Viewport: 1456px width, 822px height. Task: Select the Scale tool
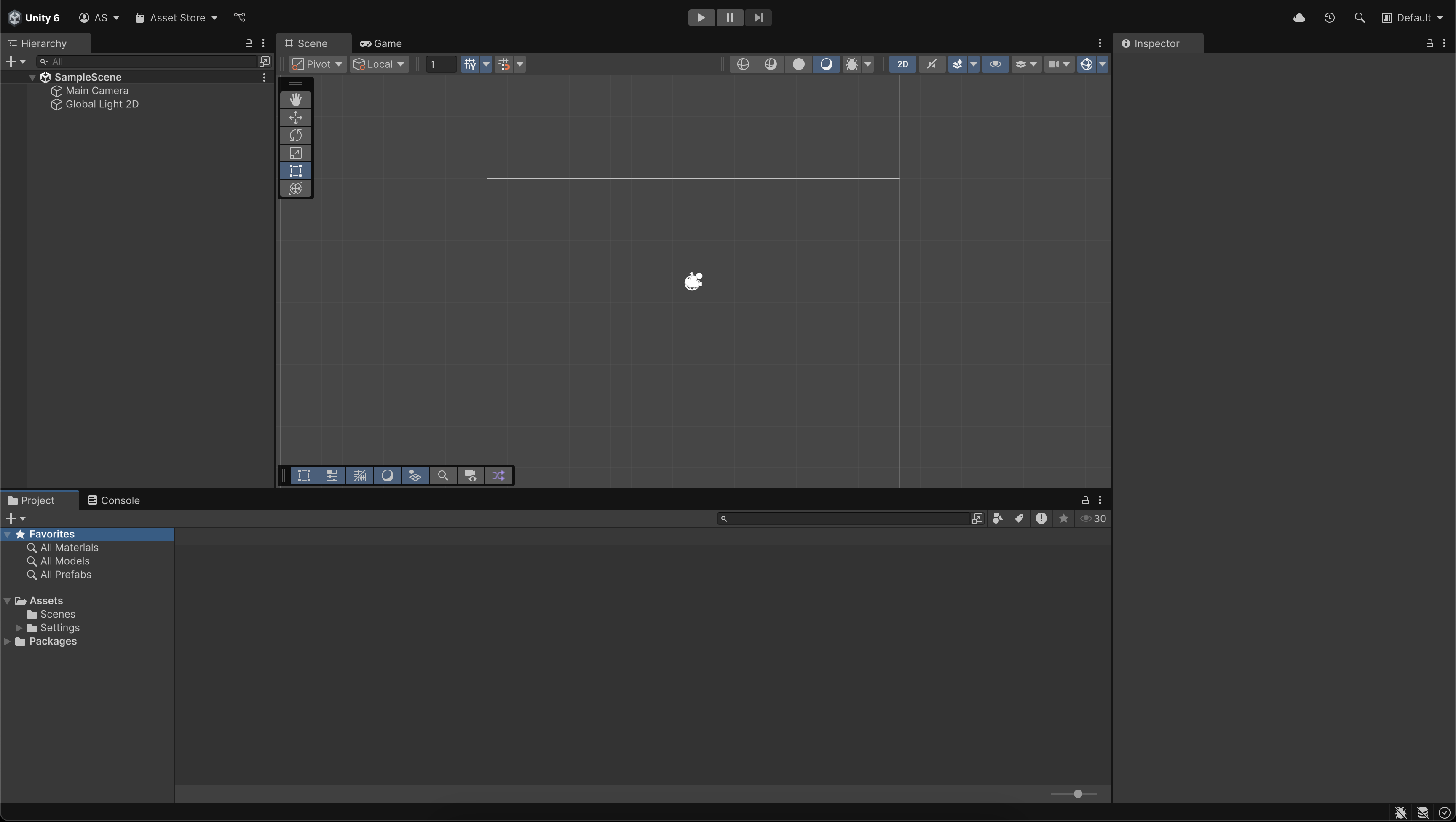click(296, 153)
